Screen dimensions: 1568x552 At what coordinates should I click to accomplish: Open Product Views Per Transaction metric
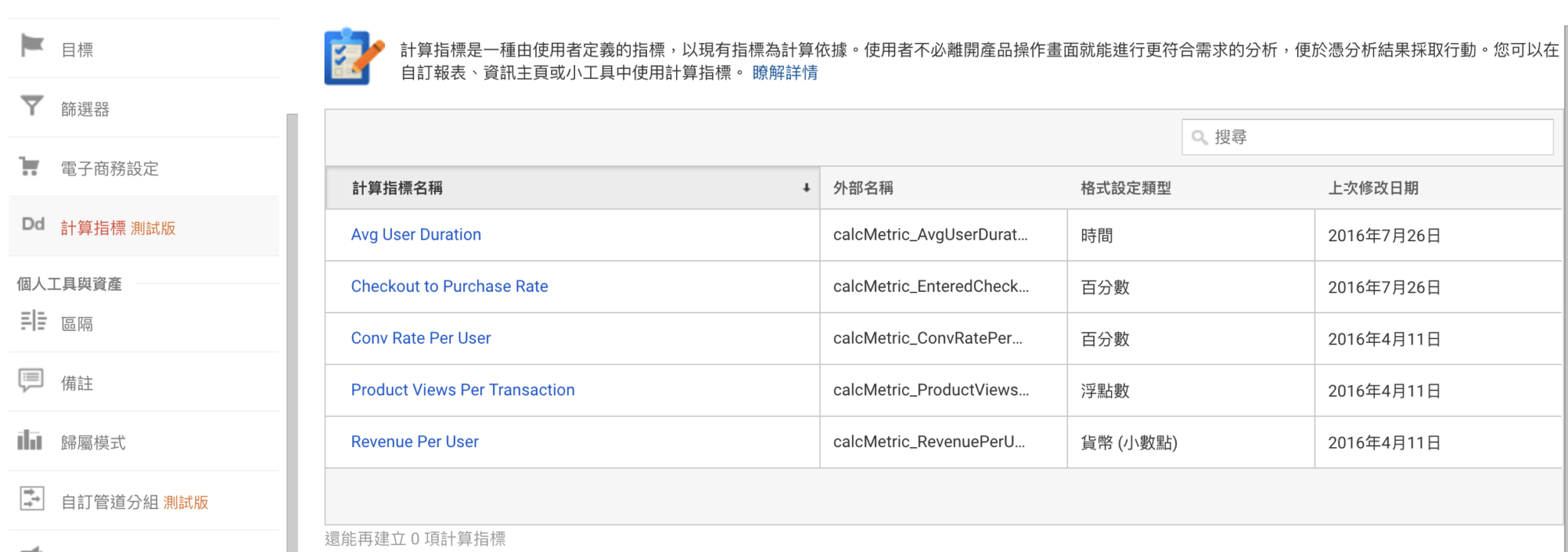(x=462, y=390)
